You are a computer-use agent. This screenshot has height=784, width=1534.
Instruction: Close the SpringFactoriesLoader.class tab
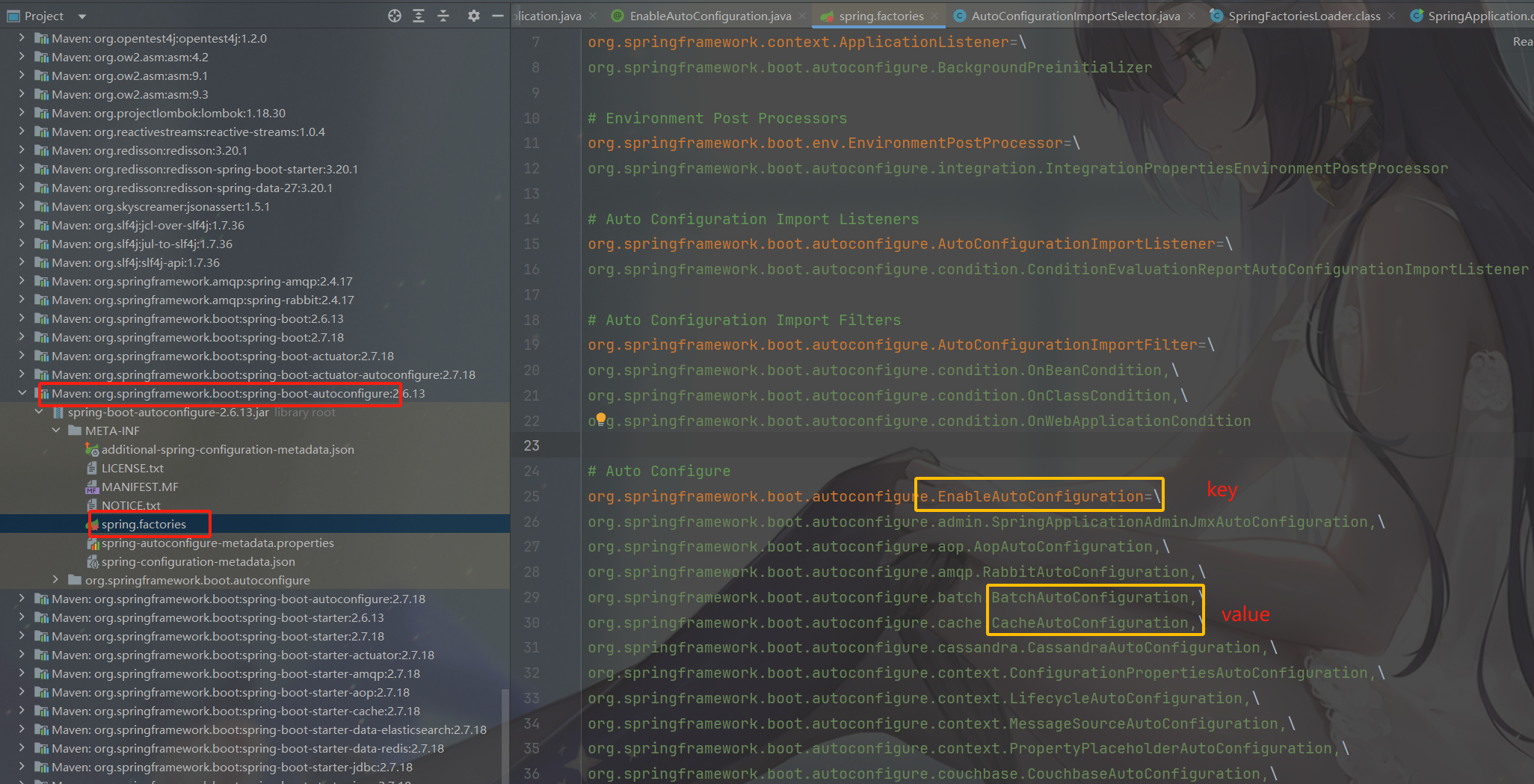pyautogui.click(x=1391, y=16)
